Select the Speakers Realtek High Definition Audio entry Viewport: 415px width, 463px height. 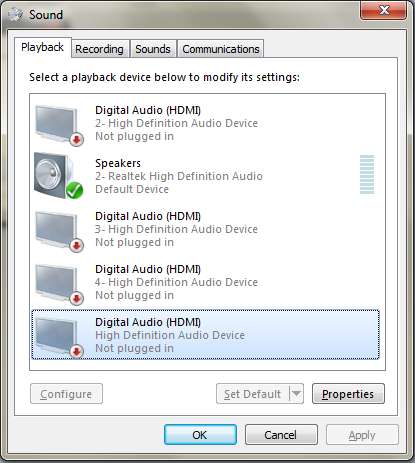[205, 176]
